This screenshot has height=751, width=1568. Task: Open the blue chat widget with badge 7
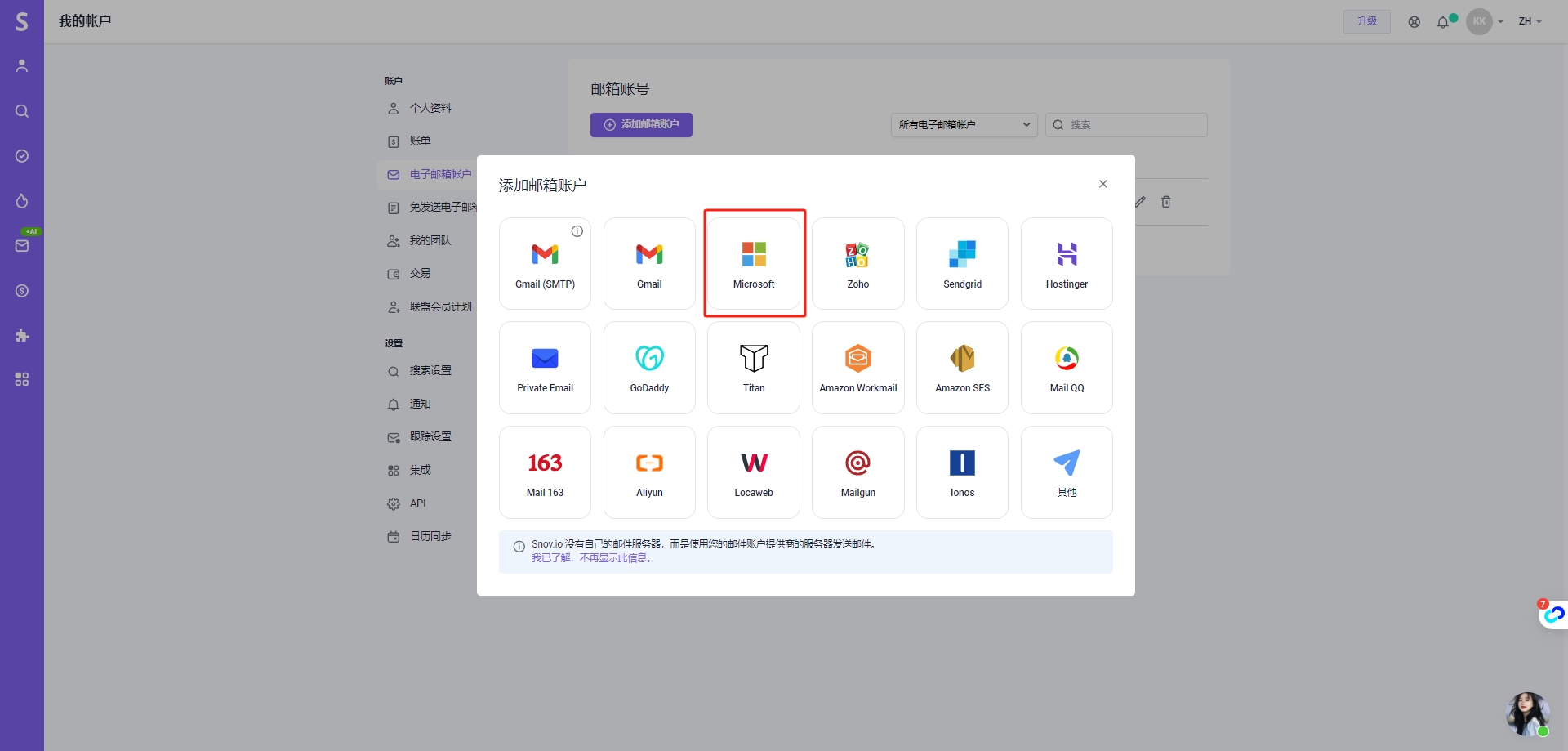tap(1553, 614)
